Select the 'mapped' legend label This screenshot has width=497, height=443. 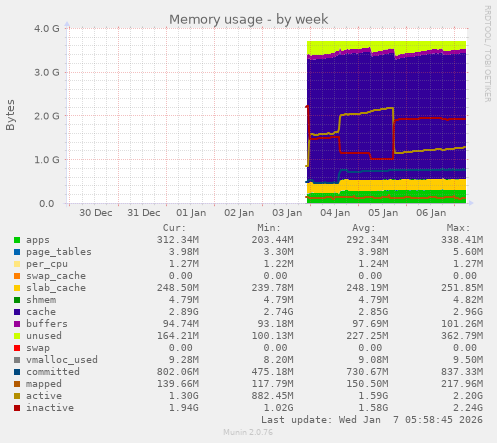[44, 384]
